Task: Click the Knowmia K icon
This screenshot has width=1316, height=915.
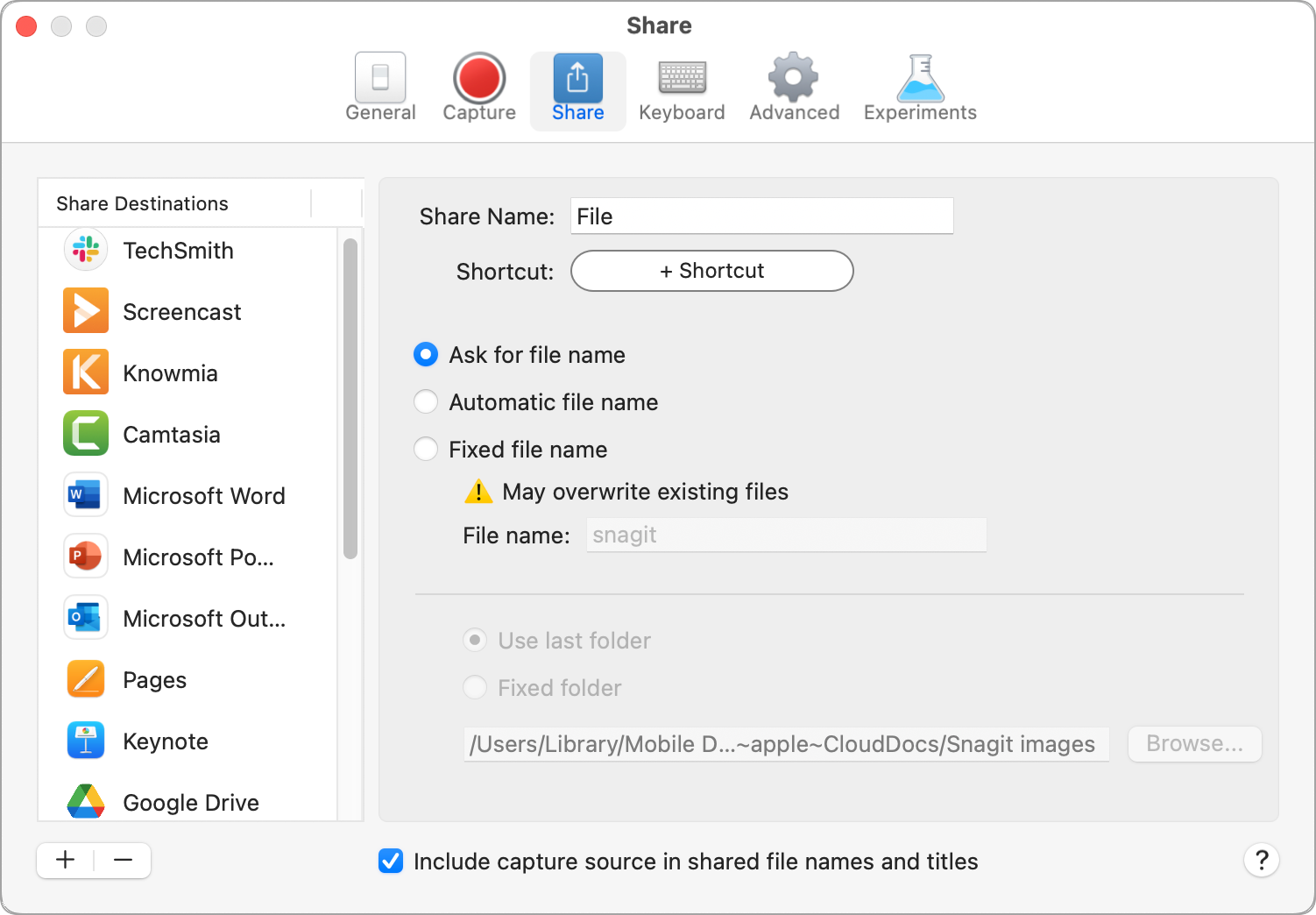Action: click(86, 372)
